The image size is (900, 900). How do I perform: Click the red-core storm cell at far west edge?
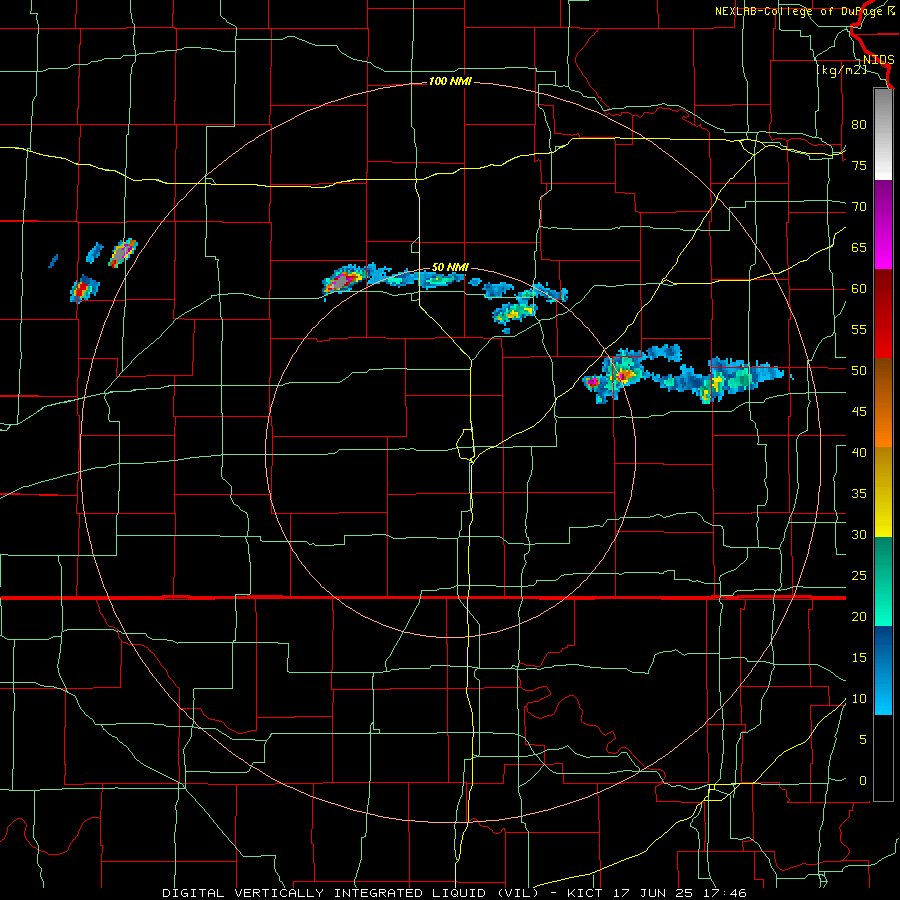click(x=83, y=289)
